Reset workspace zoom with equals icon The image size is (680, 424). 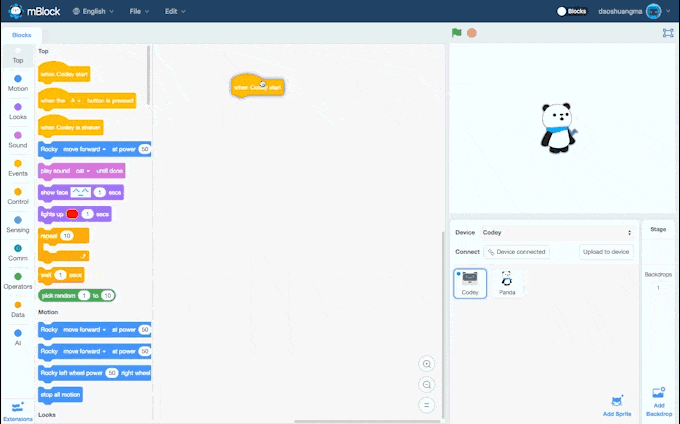(x=427, y=405)
